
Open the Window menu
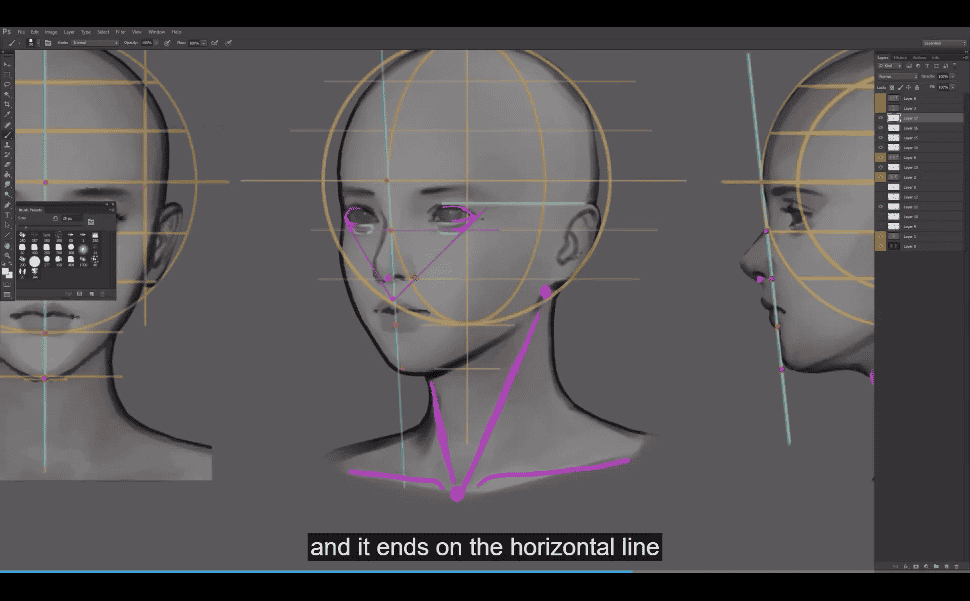coord(156,32)
